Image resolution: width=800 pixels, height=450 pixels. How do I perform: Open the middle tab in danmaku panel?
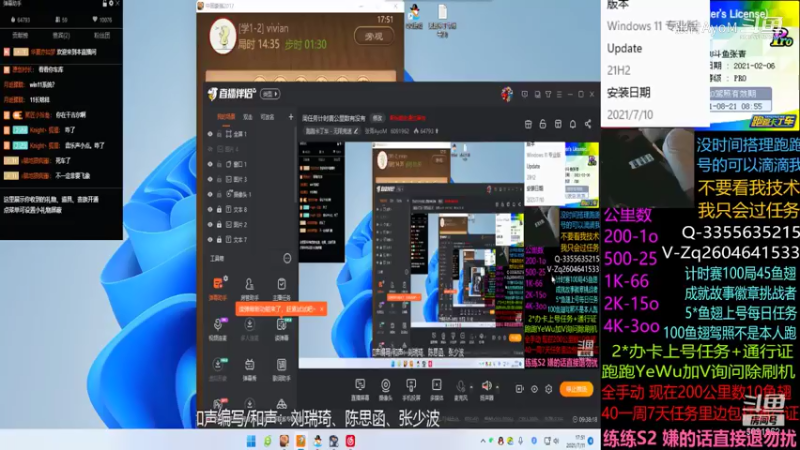[x=61, y=35]
